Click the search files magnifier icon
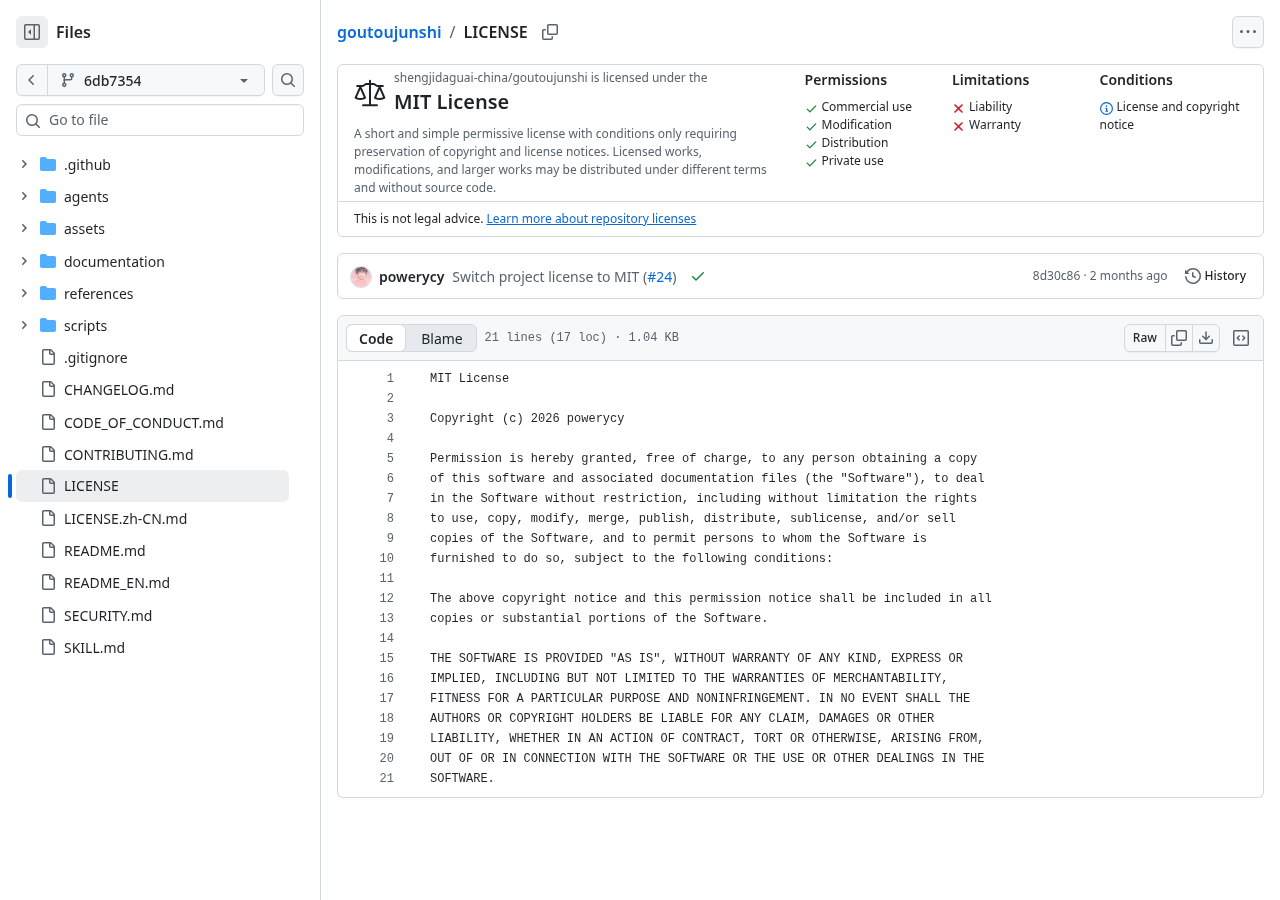 pos(288,80)
